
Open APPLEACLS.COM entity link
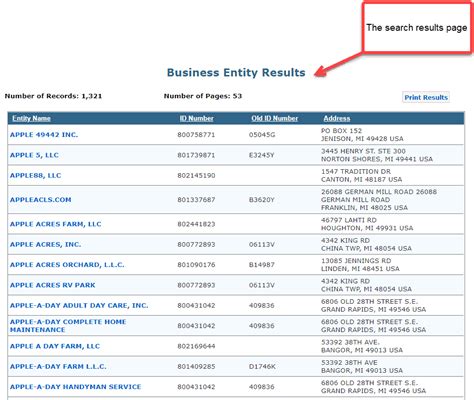tap(40, 200)
